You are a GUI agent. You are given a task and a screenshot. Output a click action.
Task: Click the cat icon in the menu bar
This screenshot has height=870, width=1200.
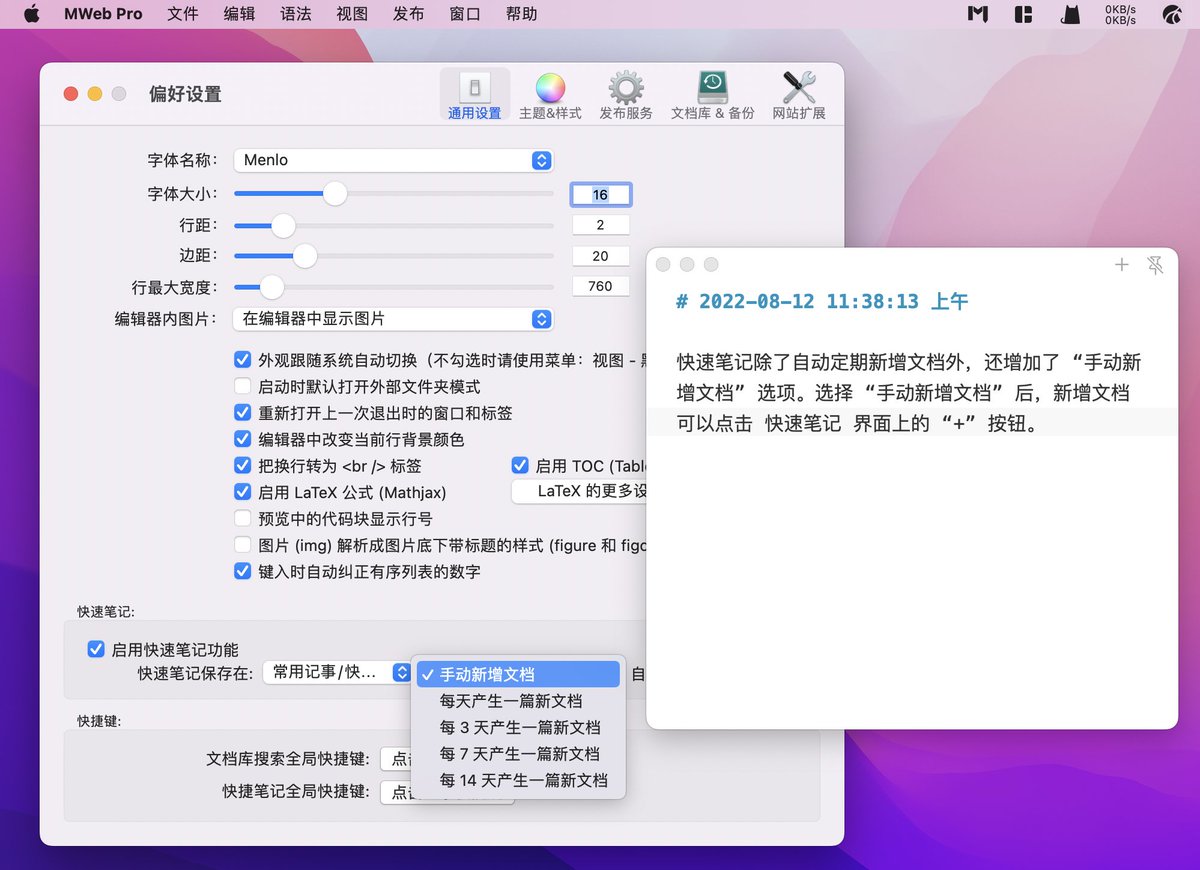pos(1070,14)
